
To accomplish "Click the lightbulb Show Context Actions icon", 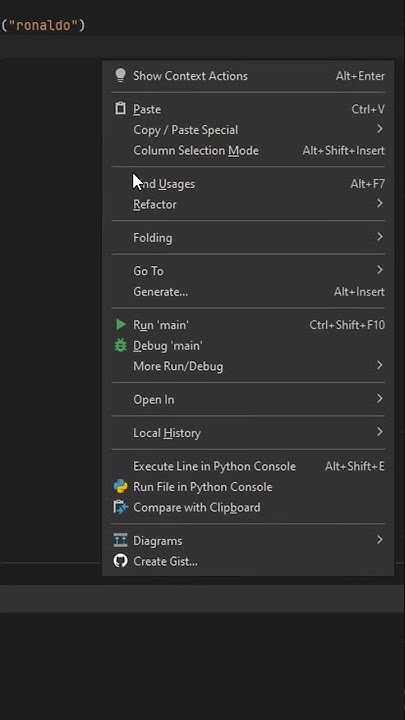I will [120, 76].
